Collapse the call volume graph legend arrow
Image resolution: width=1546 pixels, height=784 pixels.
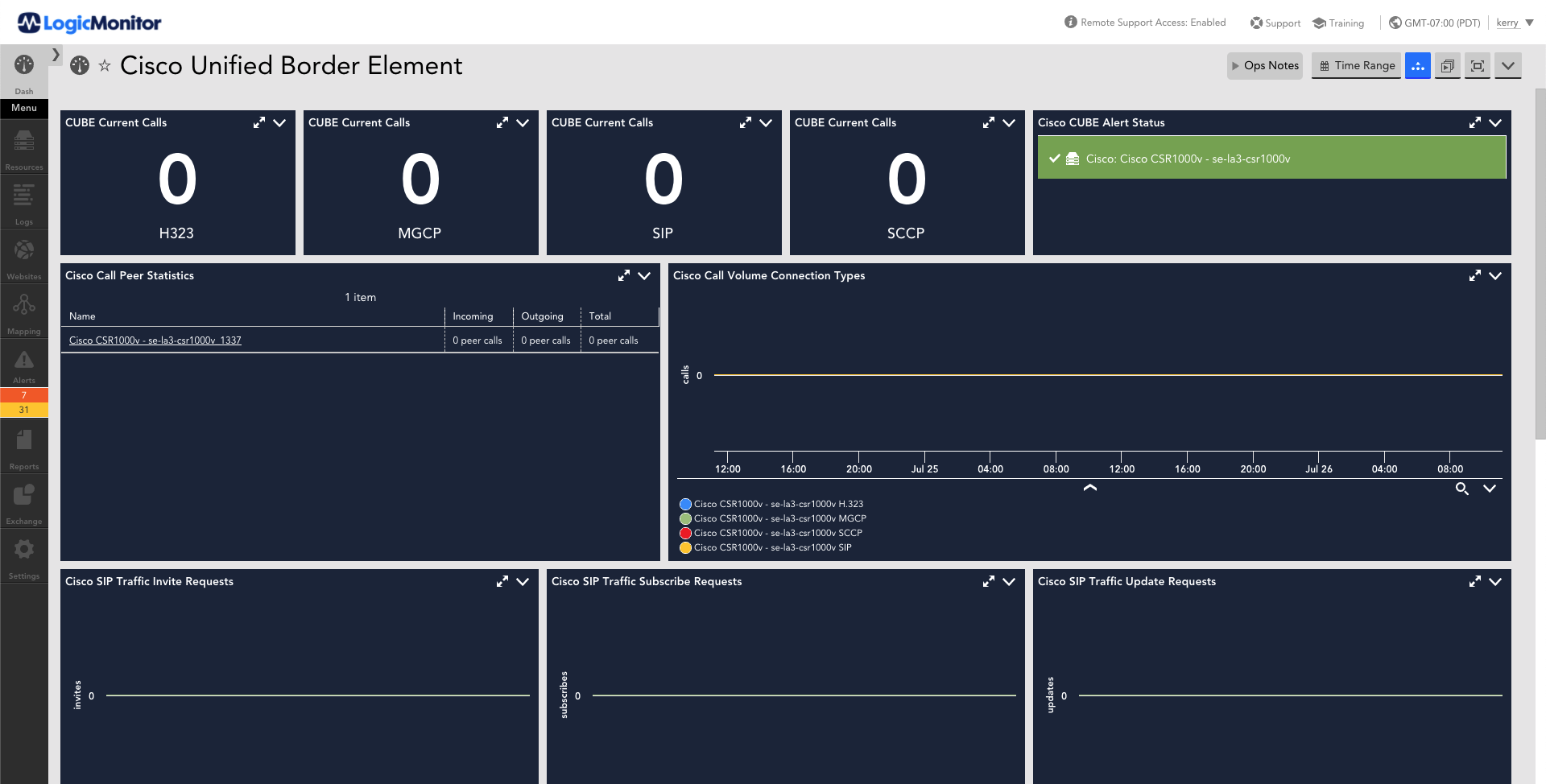tap(1090, 488)
